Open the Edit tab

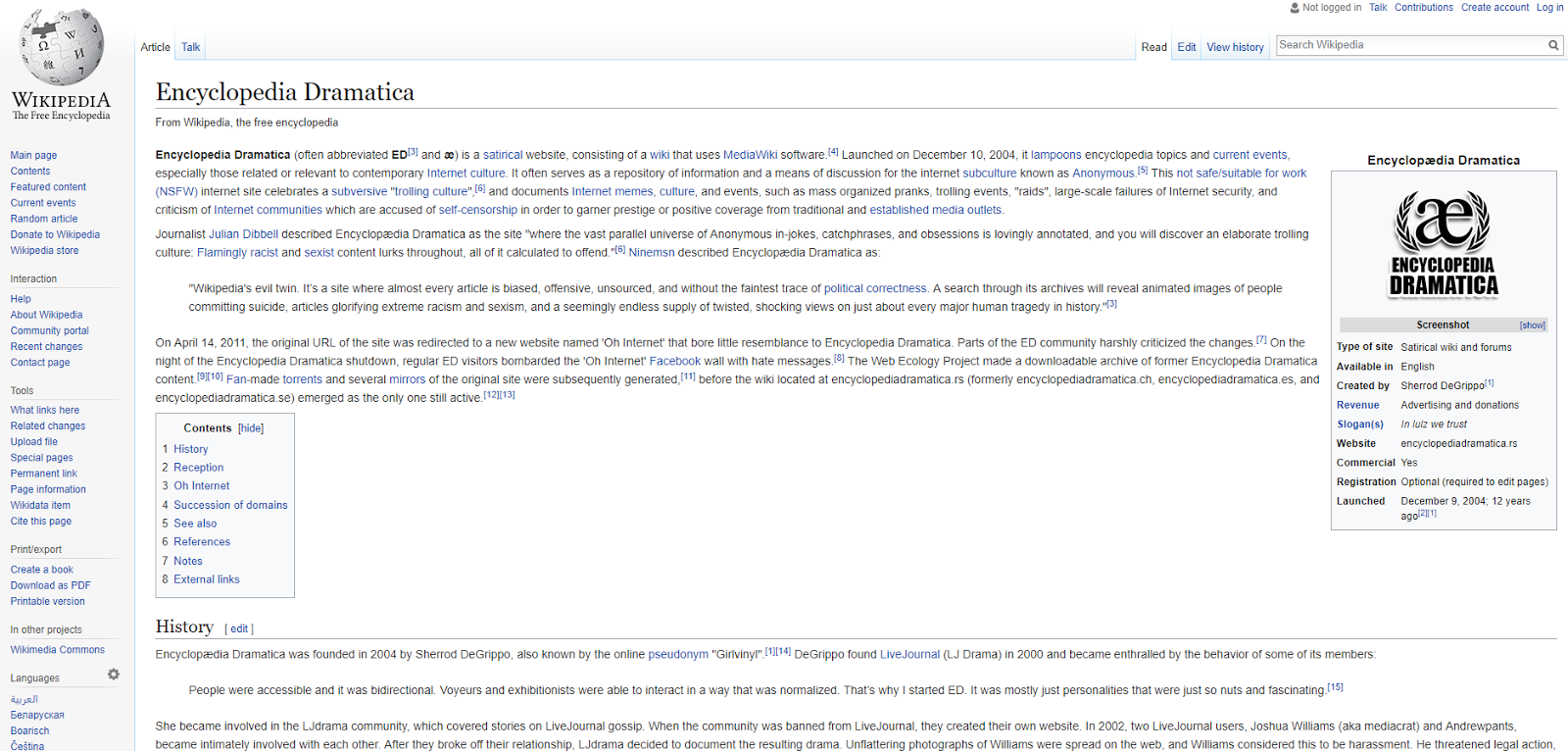point(1187,47)
